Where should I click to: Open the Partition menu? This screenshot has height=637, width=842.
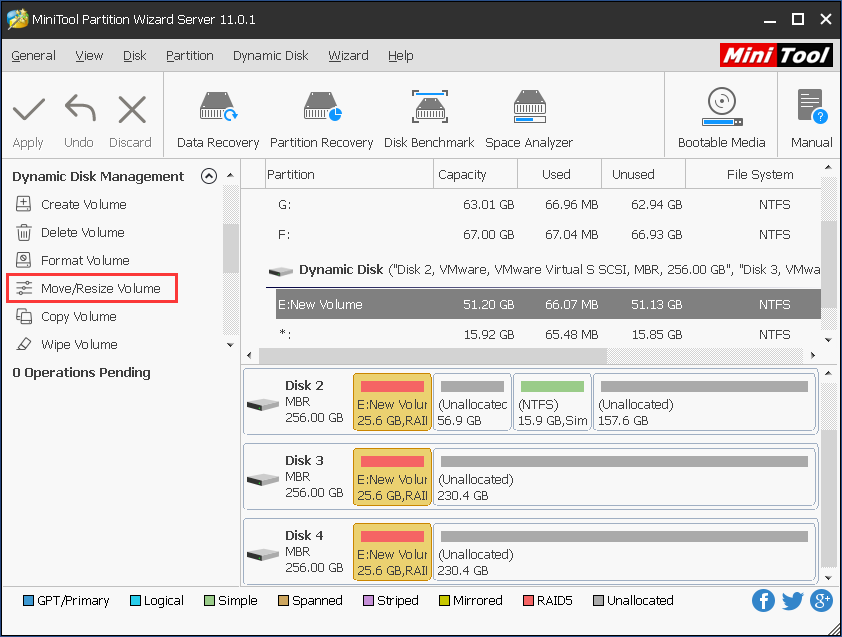(190, 56)
